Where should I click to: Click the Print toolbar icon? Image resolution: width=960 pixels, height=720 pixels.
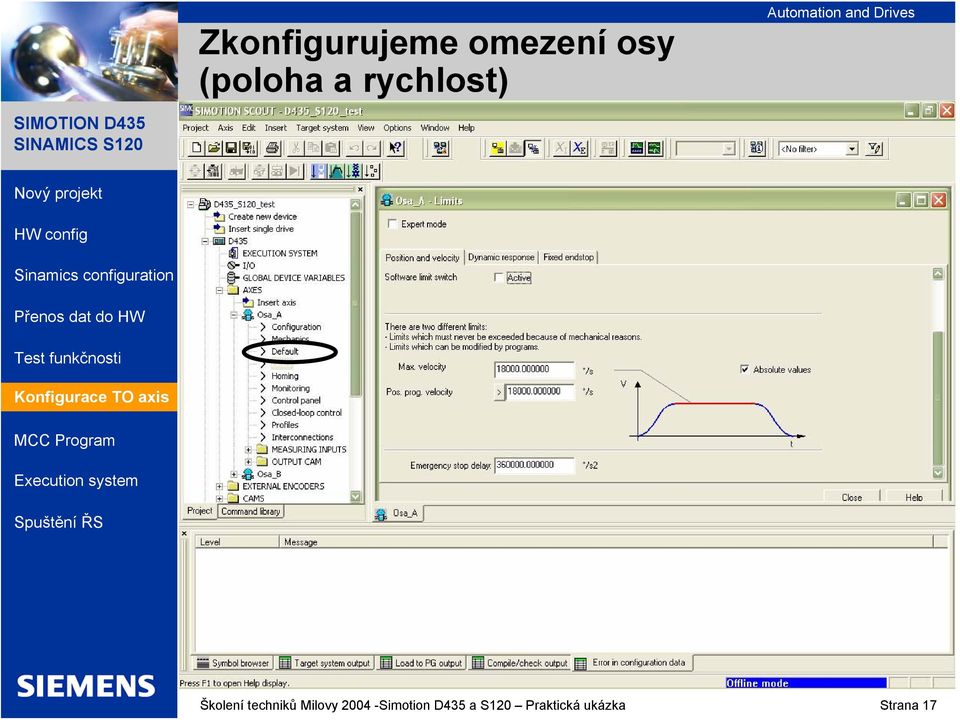pos(272,148)
